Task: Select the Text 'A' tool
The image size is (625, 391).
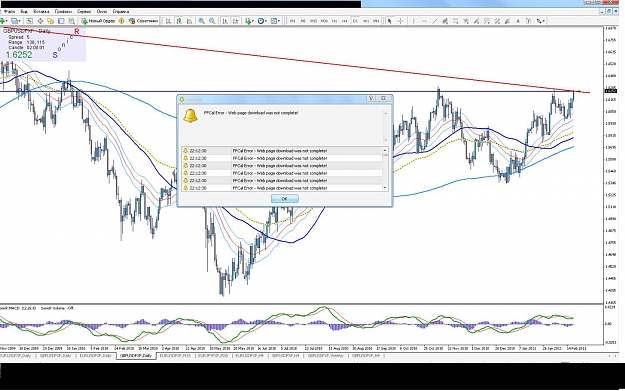Action: (518, 21)
